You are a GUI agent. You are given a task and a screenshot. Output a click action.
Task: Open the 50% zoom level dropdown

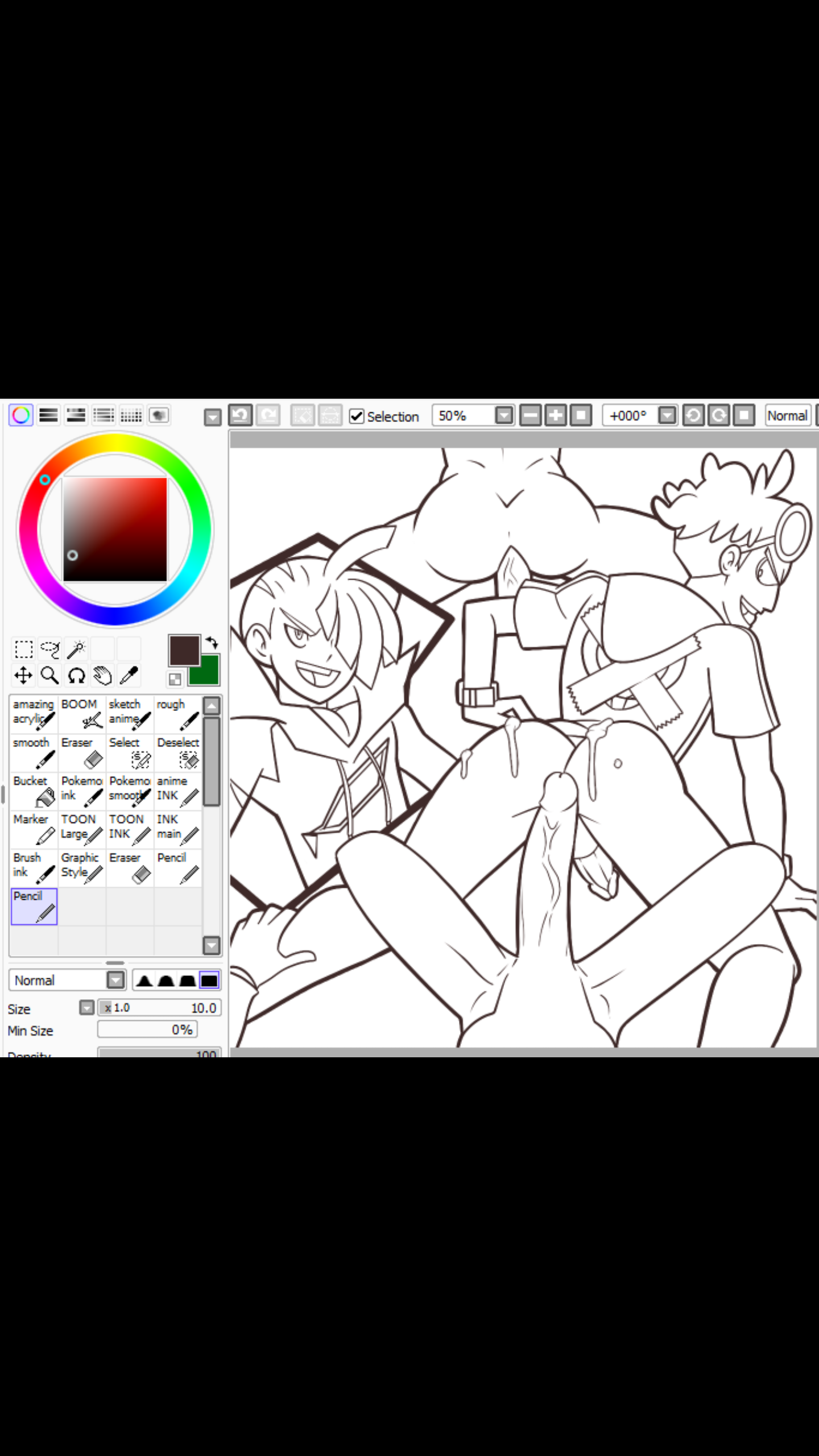pos(504,416)
